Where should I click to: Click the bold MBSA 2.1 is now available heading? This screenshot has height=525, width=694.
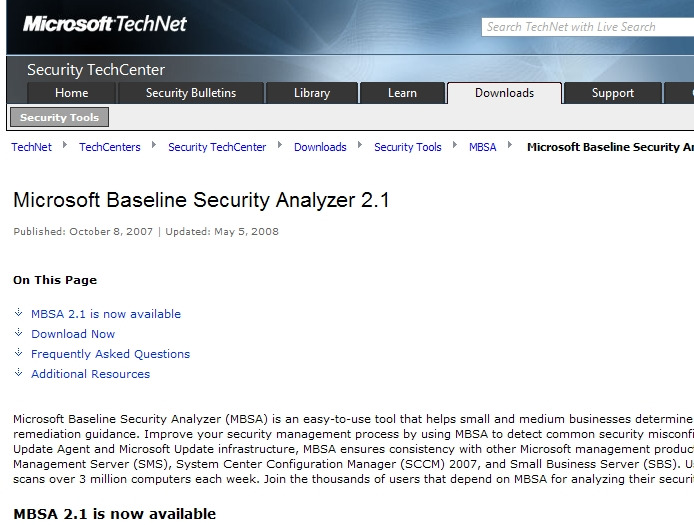(x=115, y=514)
